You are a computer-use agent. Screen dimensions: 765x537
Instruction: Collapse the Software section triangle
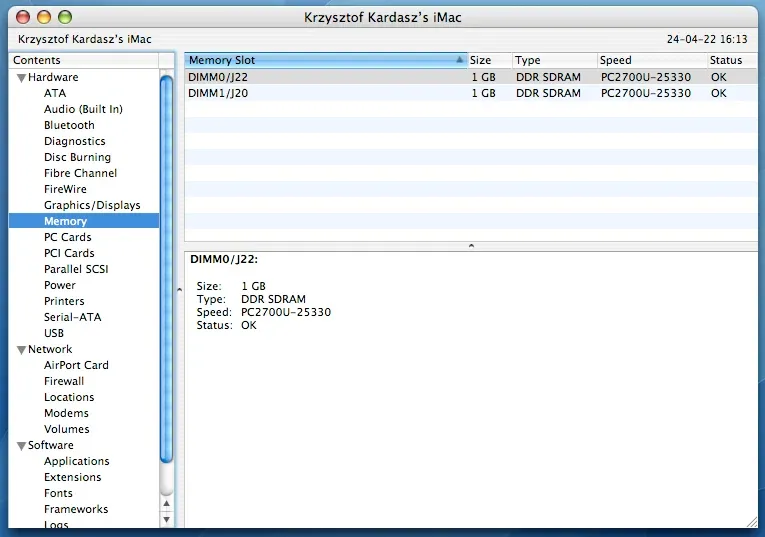[21, 446]
